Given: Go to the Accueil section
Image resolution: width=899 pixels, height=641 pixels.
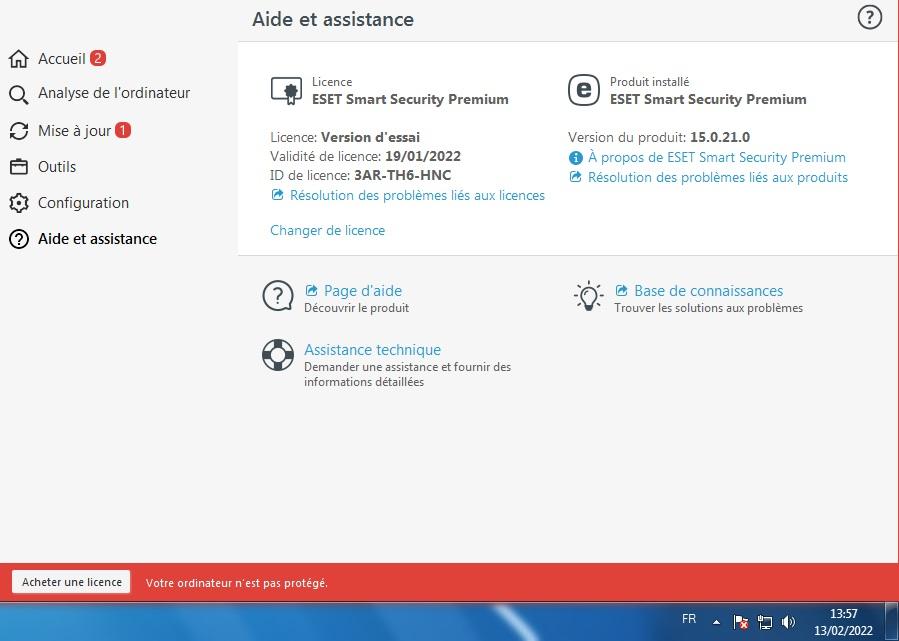Looking at the screenshot, I should click(x=61, y=58).
